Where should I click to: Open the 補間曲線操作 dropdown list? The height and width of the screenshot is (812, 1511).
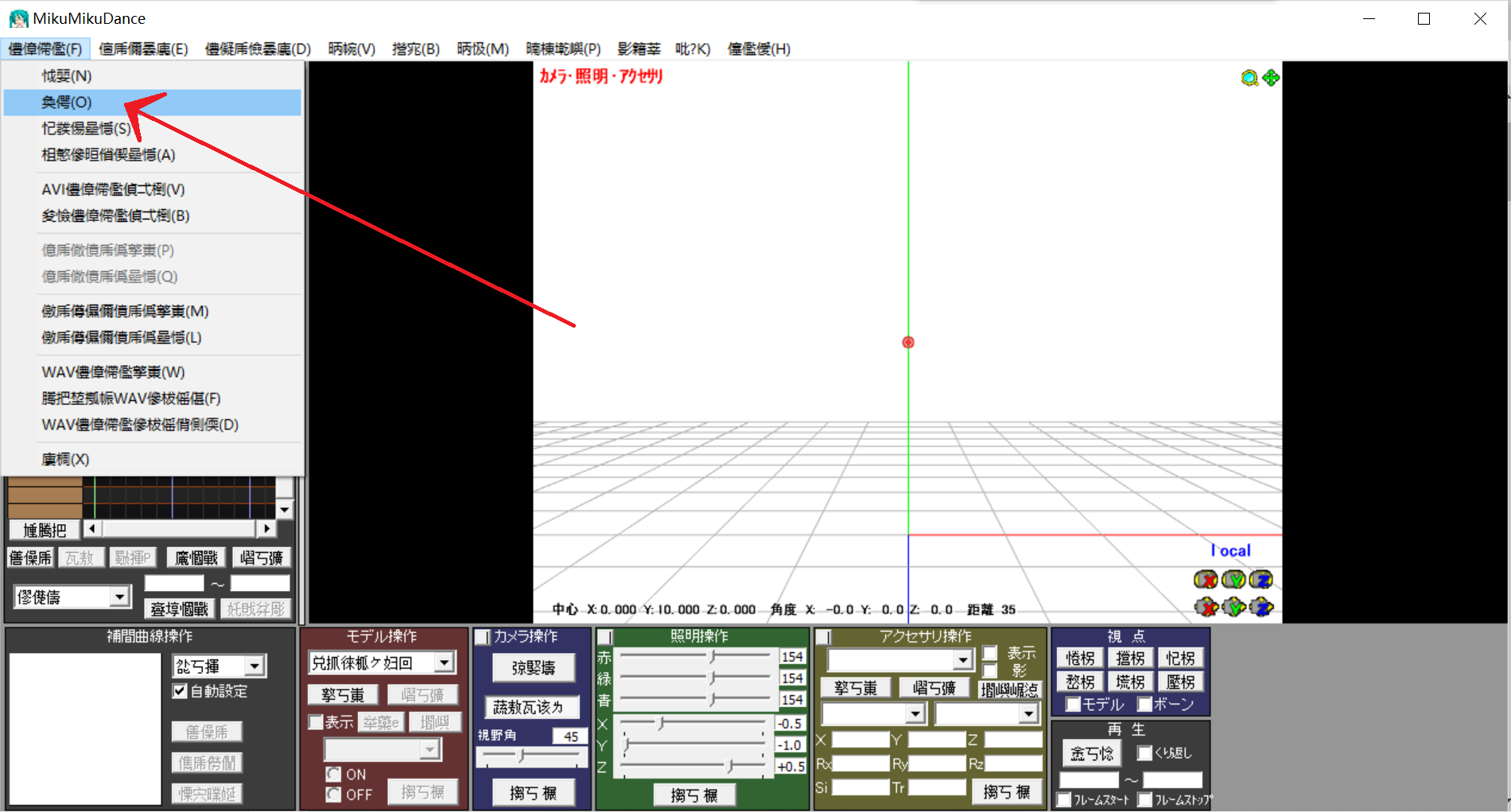coord(254,666)
